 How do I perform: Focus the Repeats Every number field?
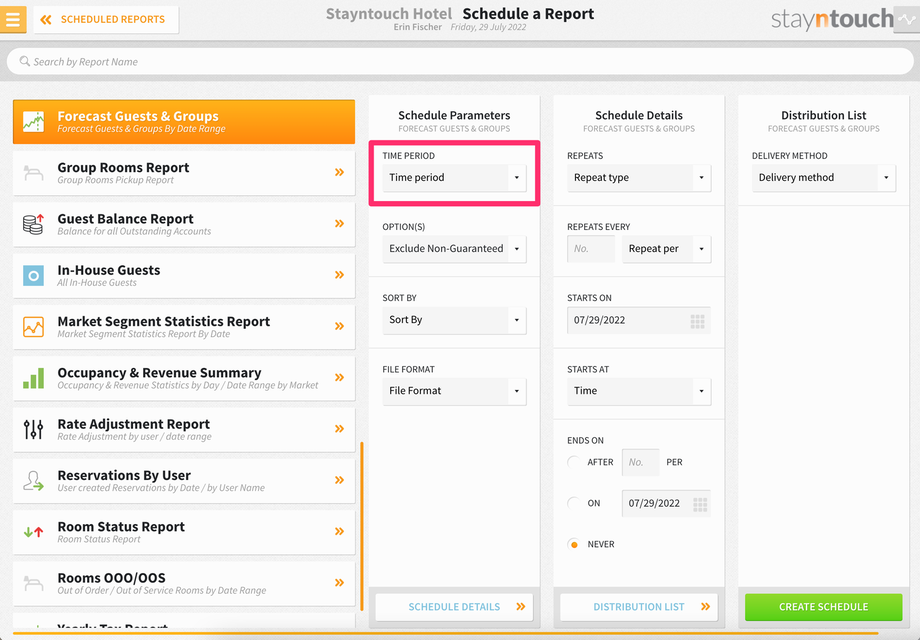pyautogui.click(x=591, y=249)
